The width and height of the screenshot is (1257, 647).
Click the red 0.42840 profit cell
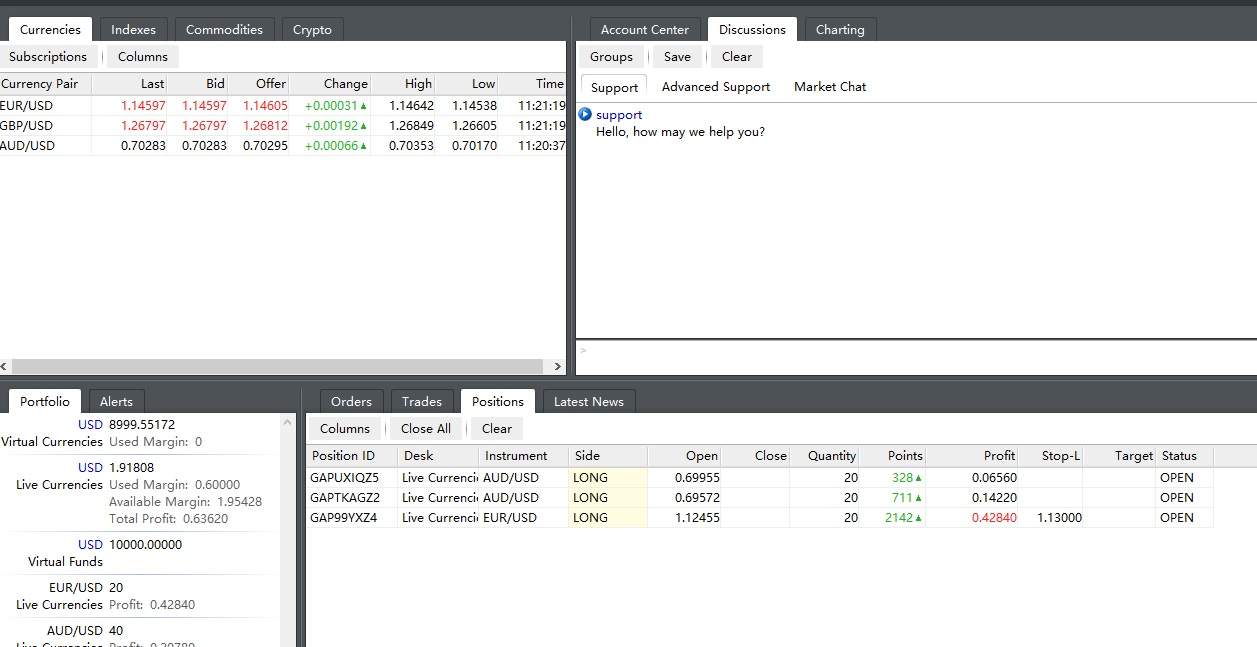coord(994,517)
